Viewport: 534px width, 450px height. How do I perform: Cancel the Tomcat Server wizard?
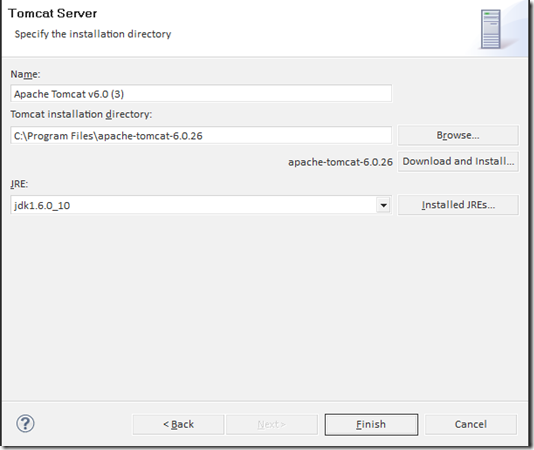[x=471, y=424]
